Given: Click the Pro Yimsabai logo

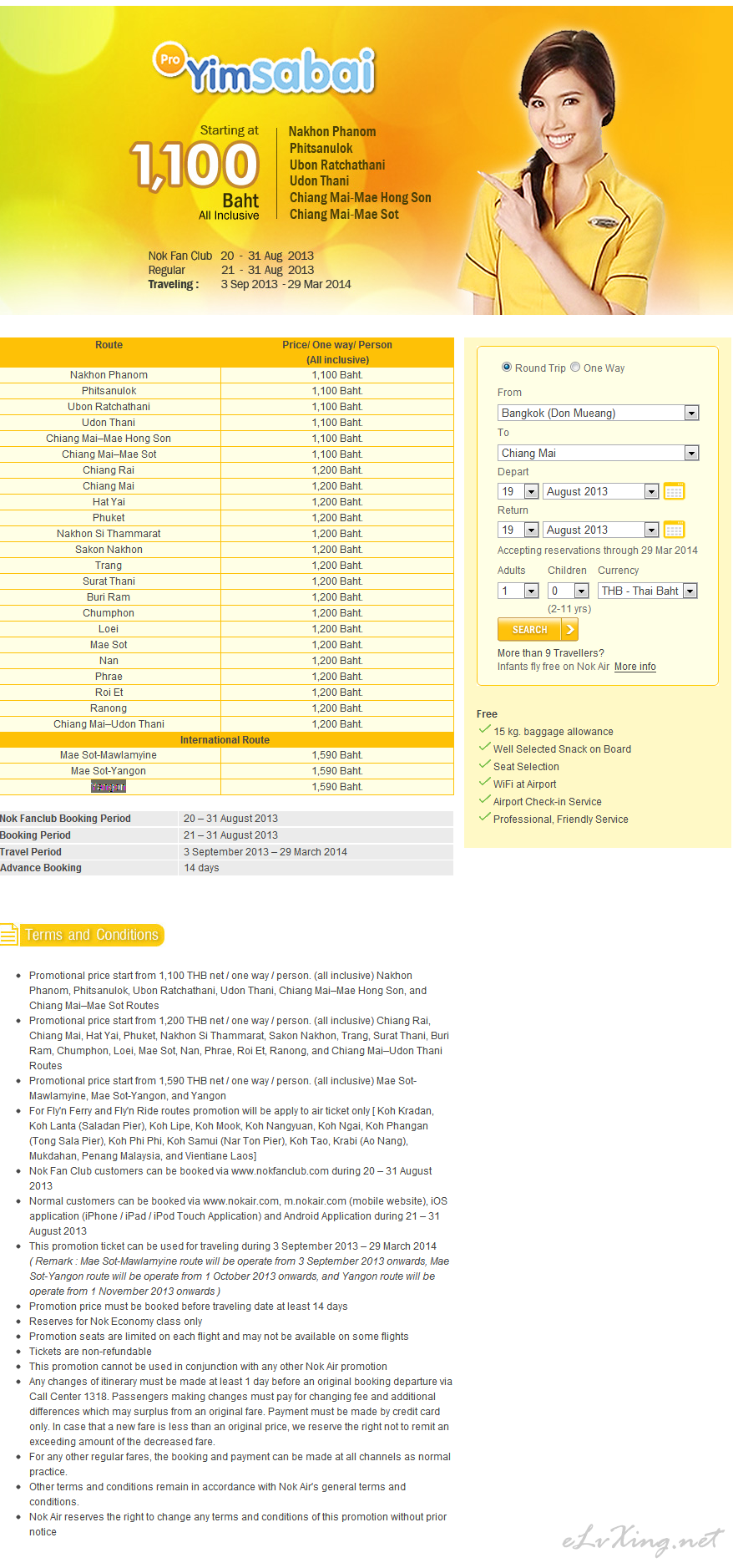Looking at the screenshot, I should click(x=264, y=69).
